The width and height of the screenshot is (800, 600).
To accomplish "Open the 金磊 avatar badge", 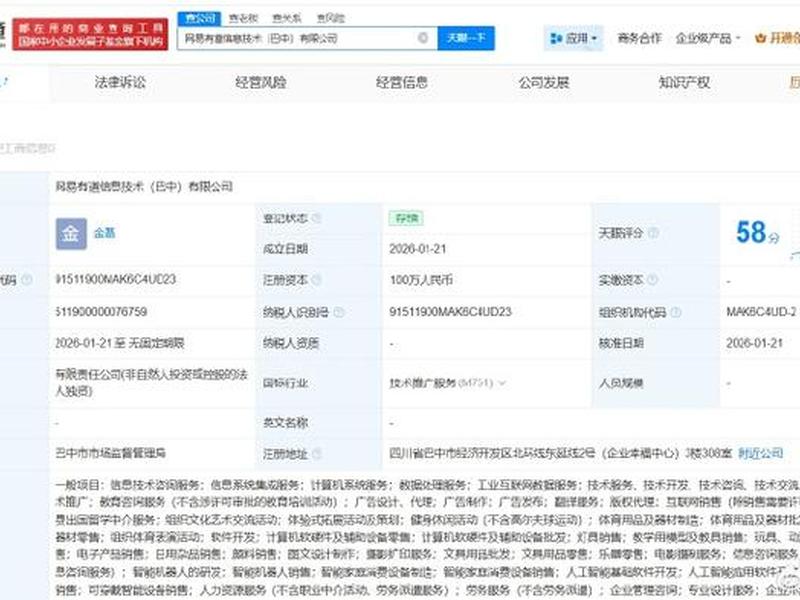I will click(x=71, y=234).
